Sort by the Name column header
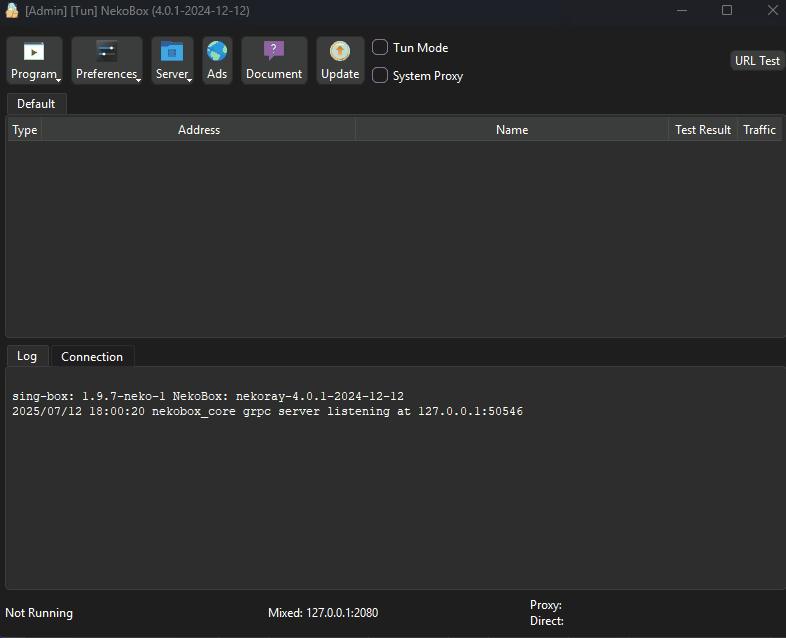The height and width of the screenshot is (638, 786). tap(512, 130)
